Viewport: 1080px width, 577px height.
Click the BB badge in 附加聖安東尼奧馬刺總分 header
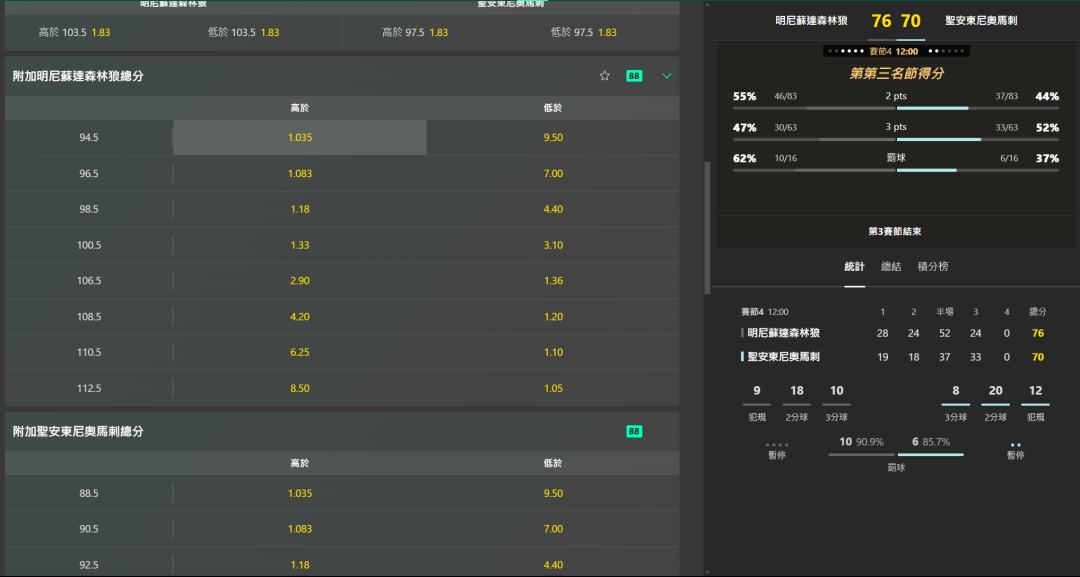click(x=634, y=431)
